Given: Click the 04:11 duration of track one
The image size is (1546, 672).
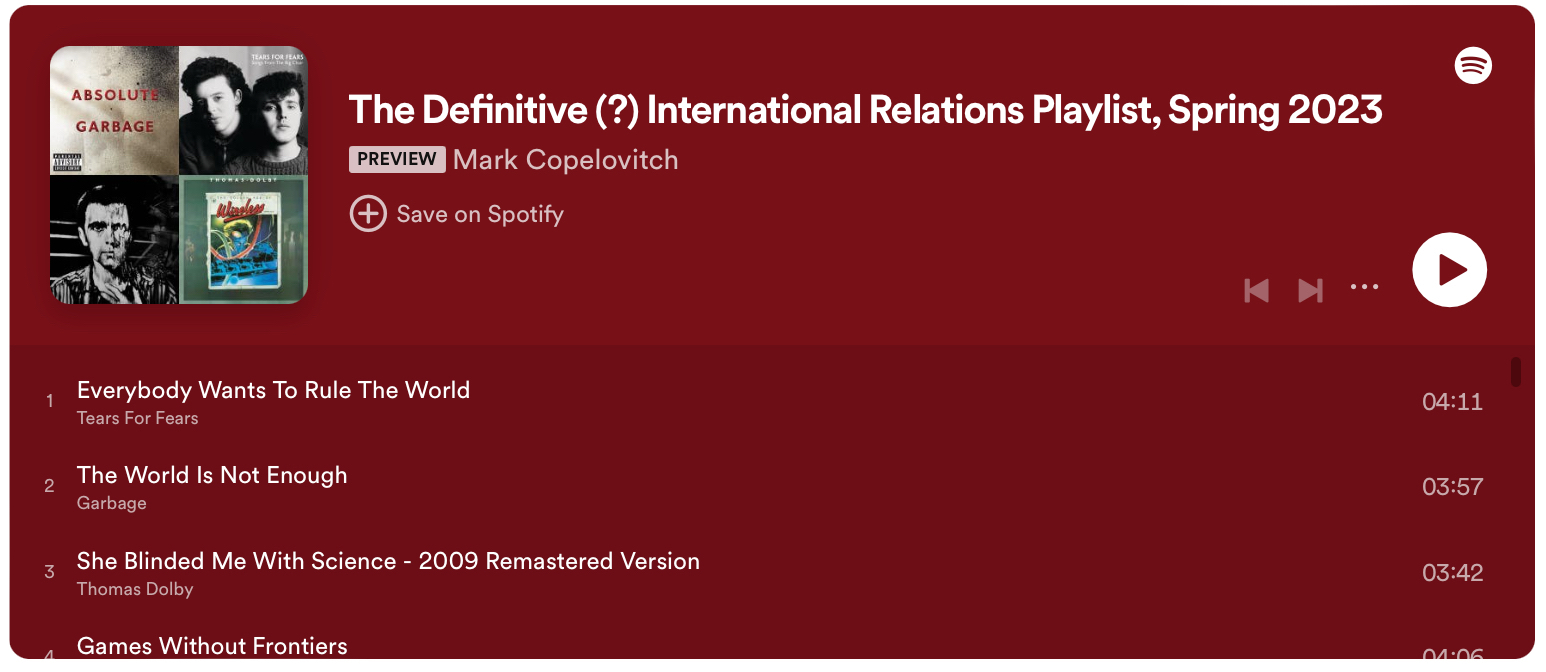Looking at the screenshot, I should 1452,402.
